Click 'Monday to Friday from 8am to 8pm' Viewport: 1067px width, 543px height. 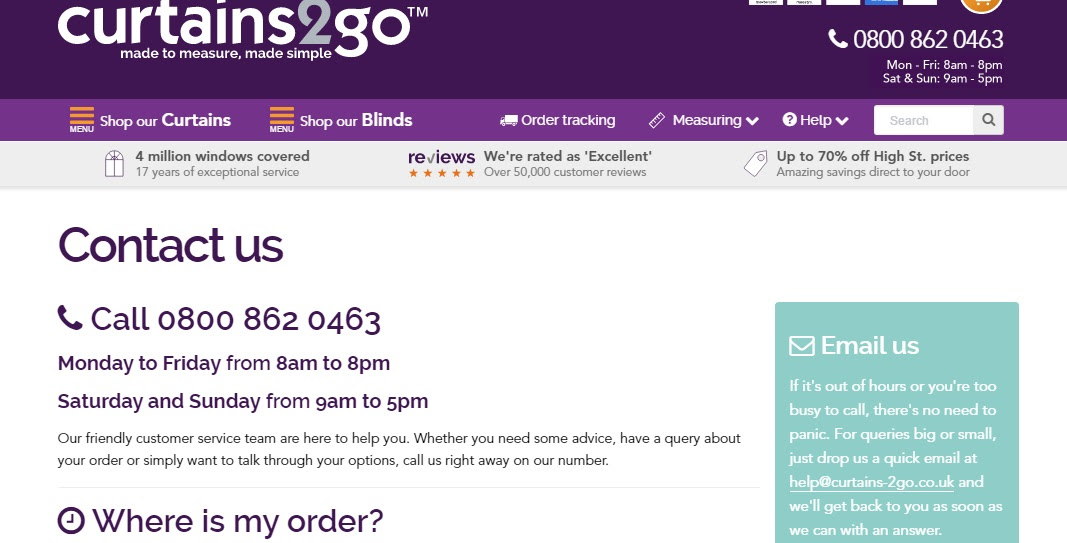224,363
